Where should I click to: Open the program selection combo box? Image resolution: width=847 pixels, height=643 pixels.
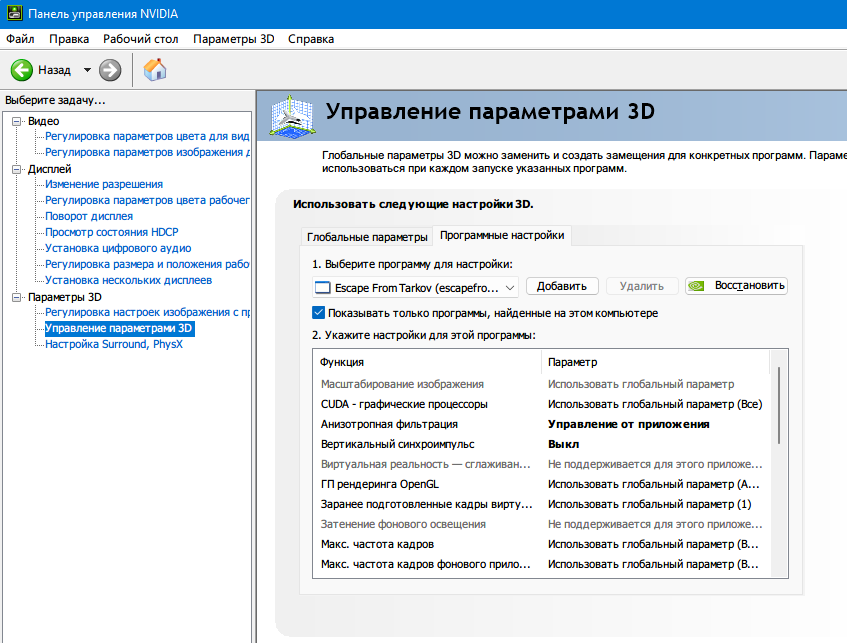pos(415,287)
